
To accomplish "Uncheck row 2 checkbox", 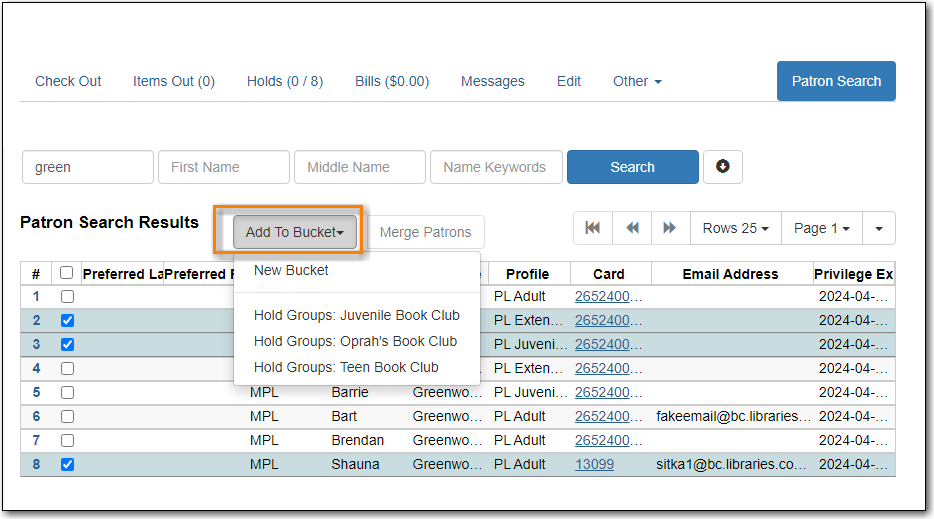I will (x=67, y=321).
